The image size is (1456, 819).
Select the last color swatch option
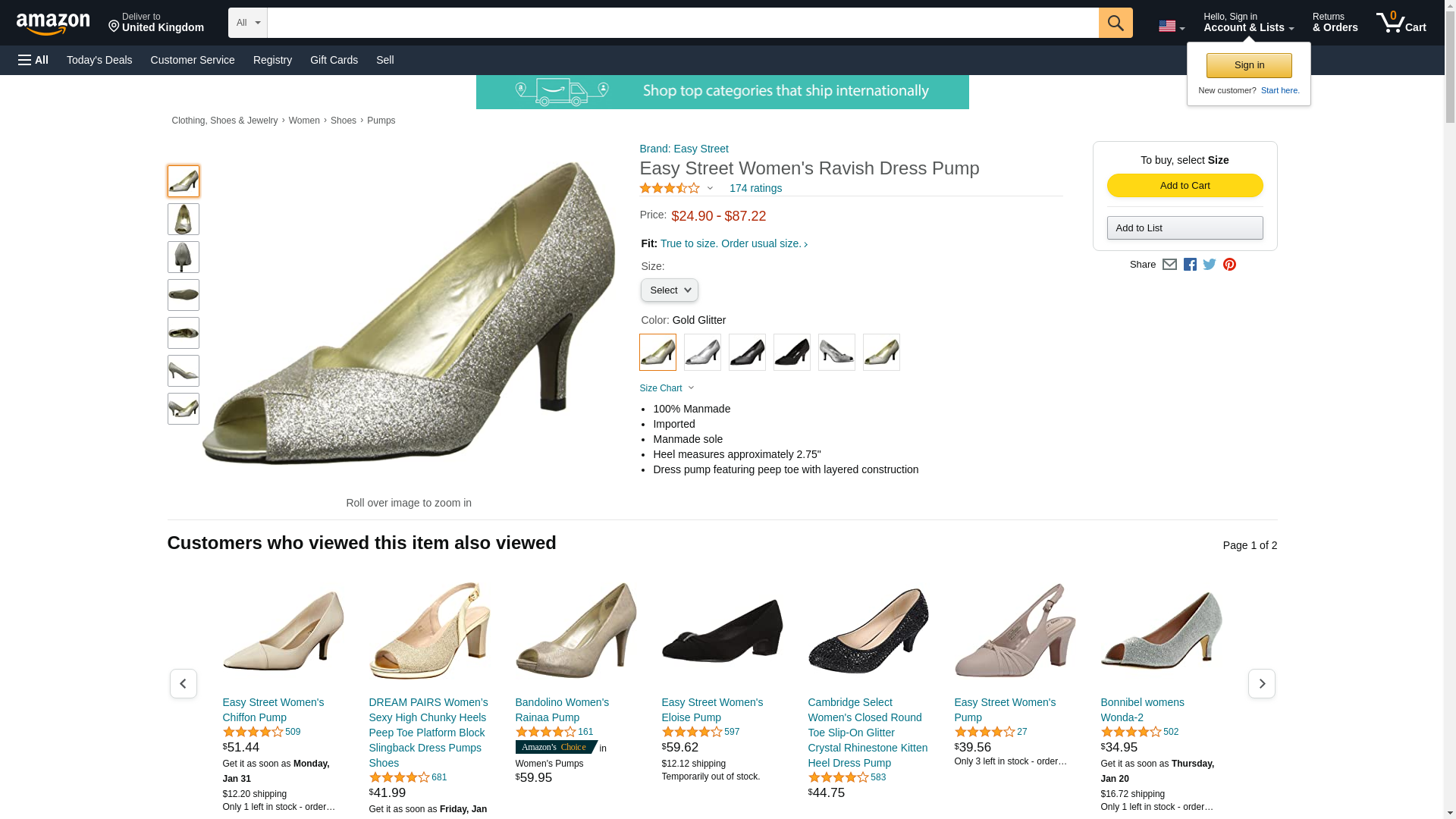click(881, 353)
